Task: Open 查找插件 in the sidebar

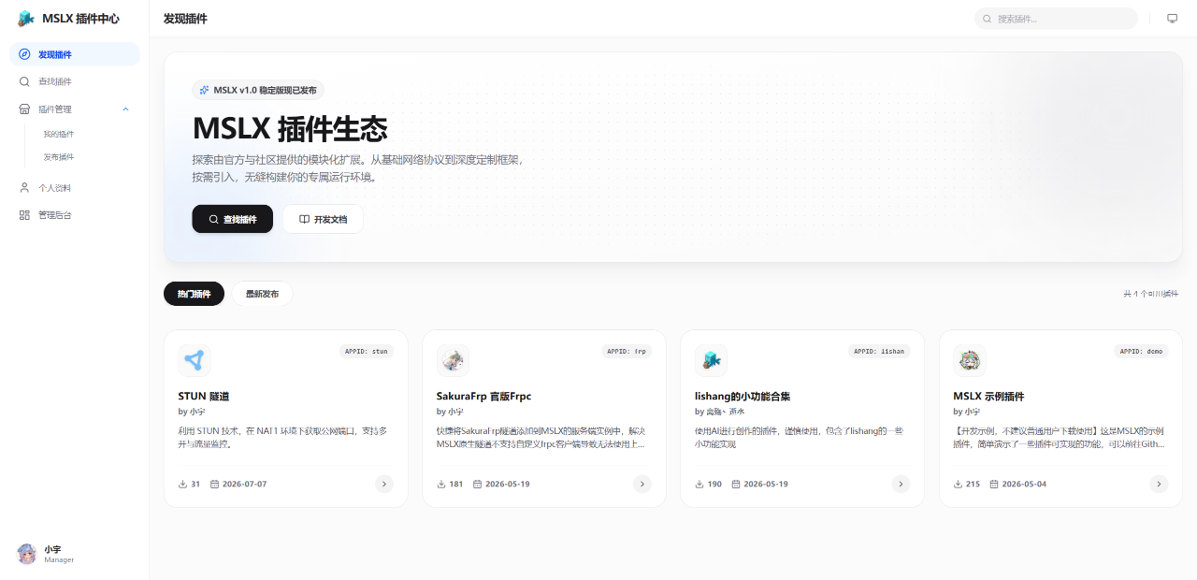Action: coord(74,82)
